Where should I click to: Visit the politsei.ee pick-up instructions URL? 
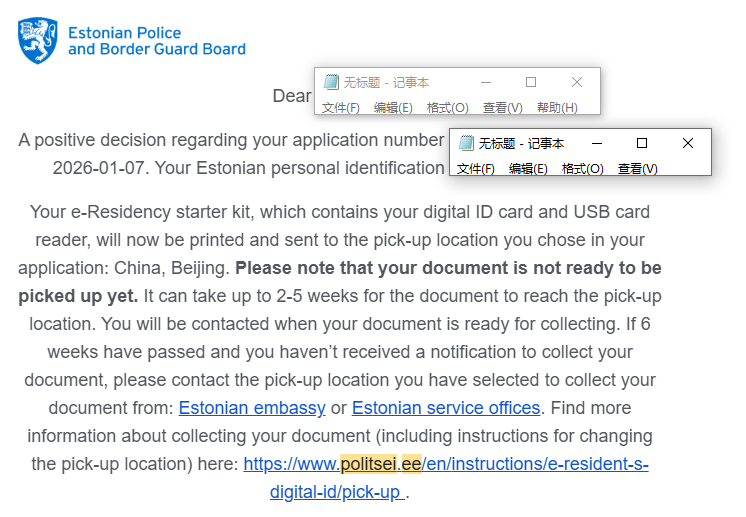[x=446, y=465]
